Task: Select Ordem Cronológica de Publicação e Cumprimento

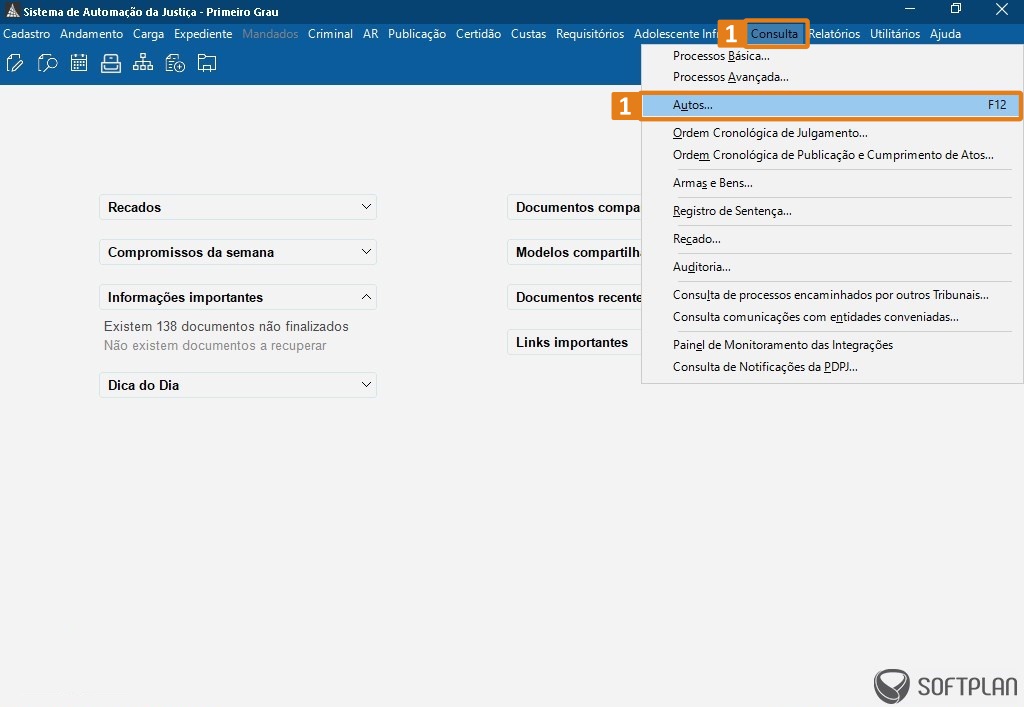Action: click(x=831, y=155)
